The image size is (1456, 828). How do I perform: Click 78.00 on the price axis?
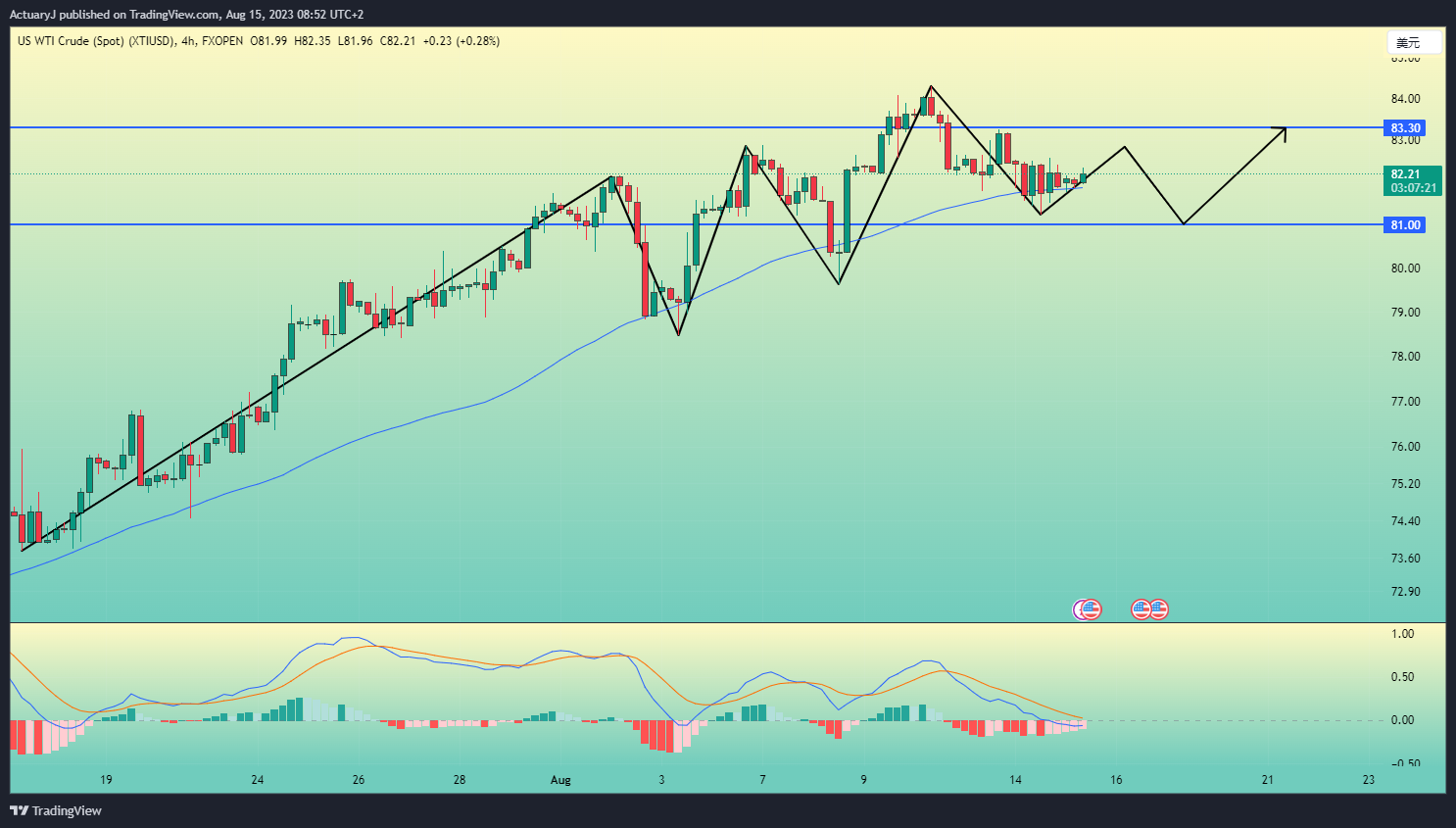[1405, 357]
